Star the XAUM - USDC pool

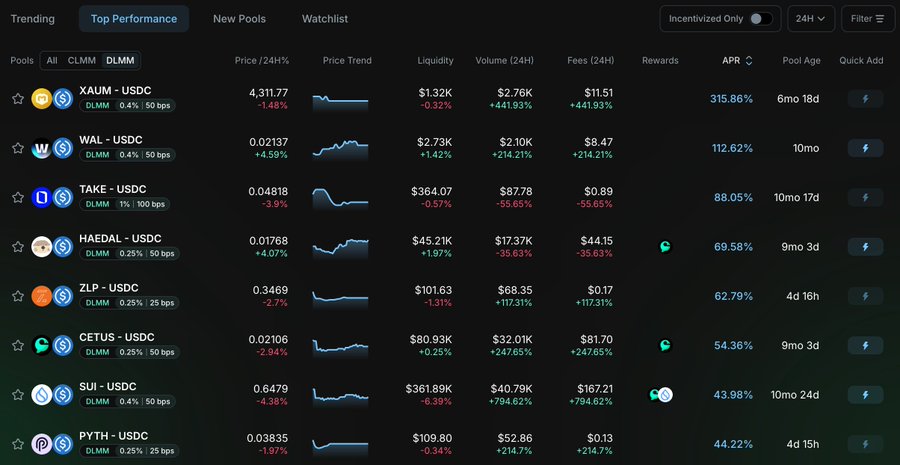coord(18,99)
